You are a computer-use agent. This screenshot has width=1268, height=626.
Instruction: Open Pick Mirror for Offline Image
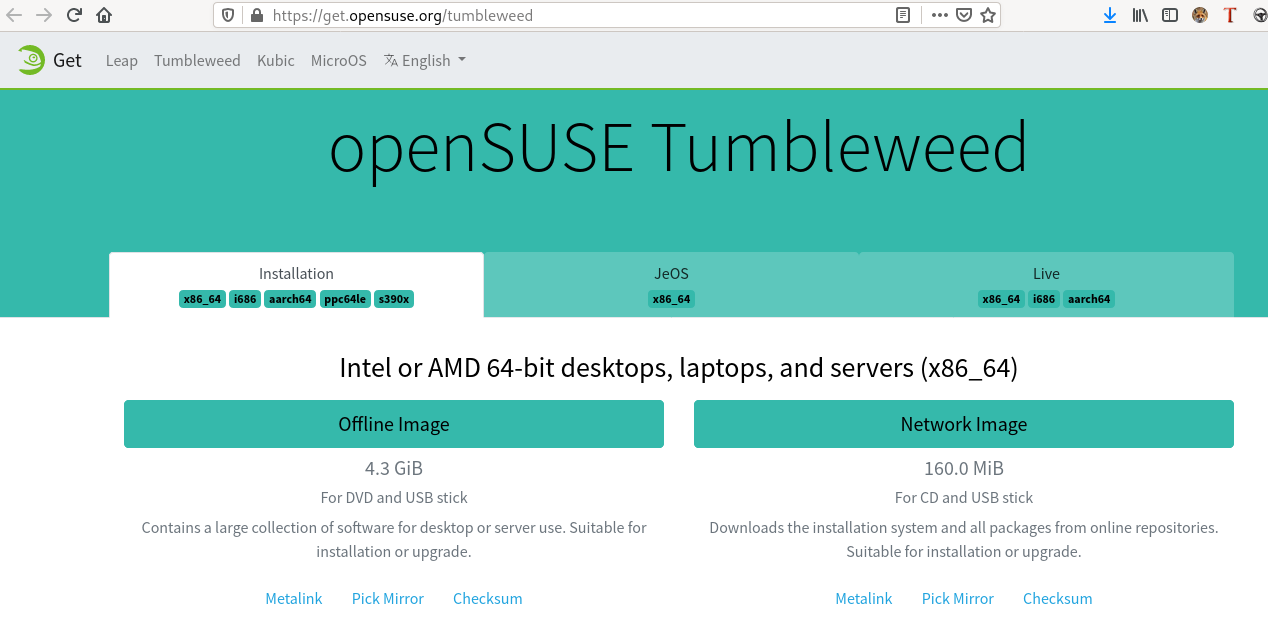pos(388,598)
